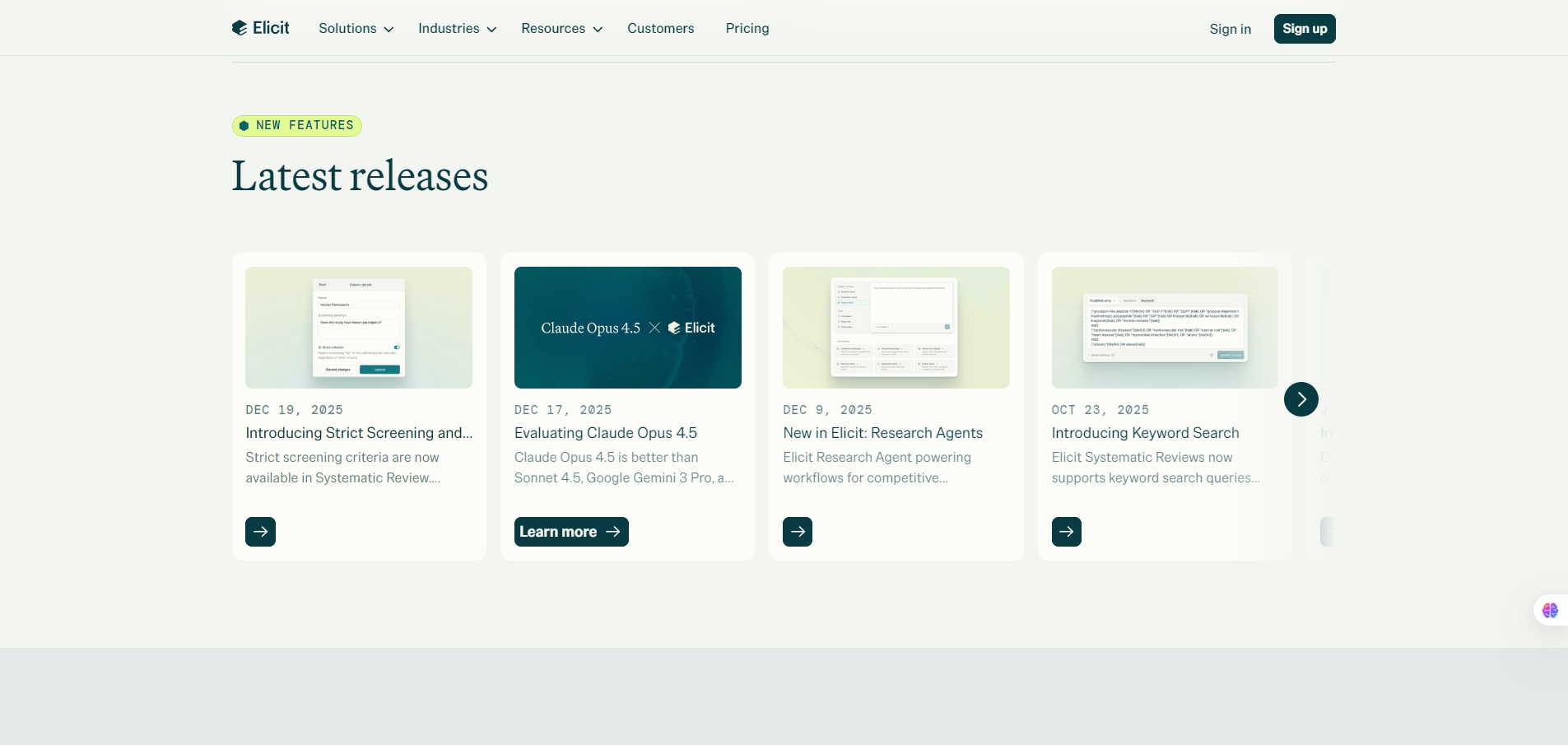Screen dimensions: 1568x745
Task: Click the partially hidden fifth card button
Action: click(x=1327, y=532)
